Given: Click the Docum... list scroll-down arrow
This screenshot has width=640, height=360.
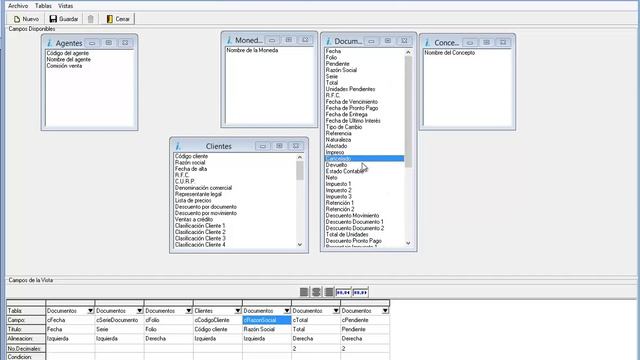Looking at the screenshot, I should click(x=408, y=243).
